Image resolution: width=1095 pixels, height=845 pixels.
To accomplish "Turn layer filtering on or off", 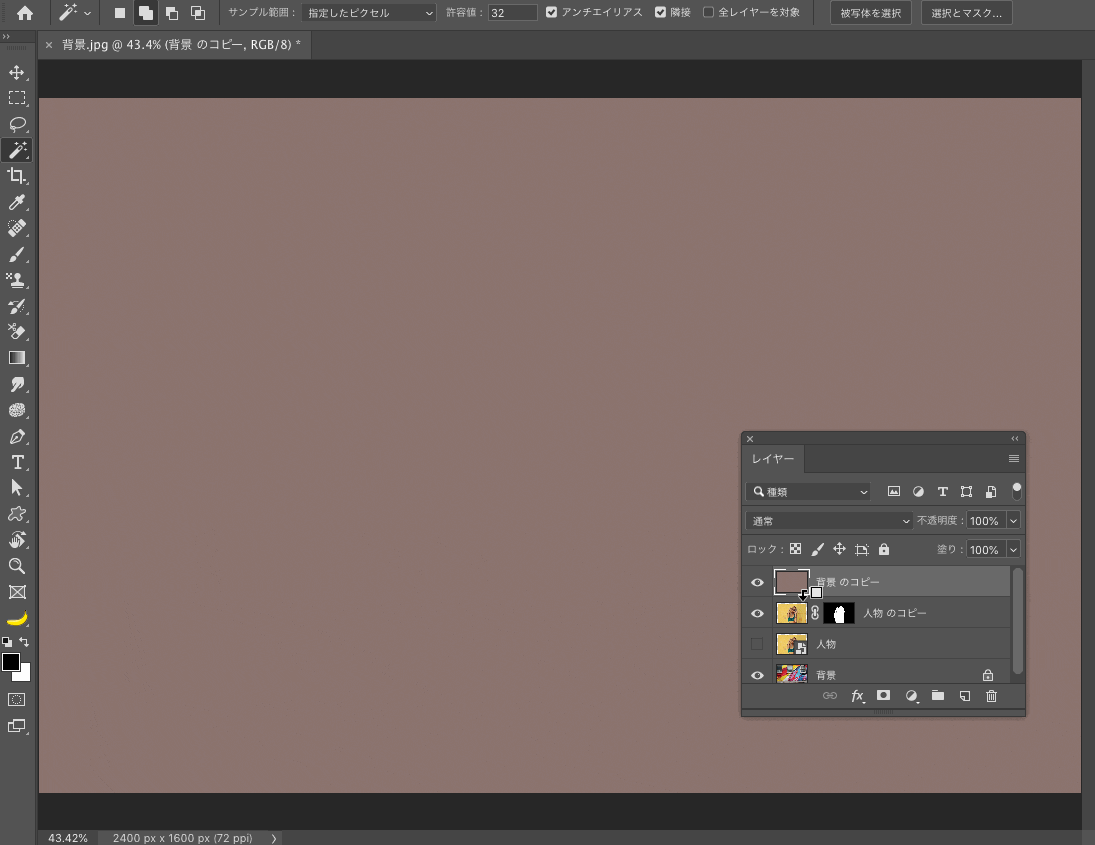I will pyautogui.click(x=1017, y=492).
